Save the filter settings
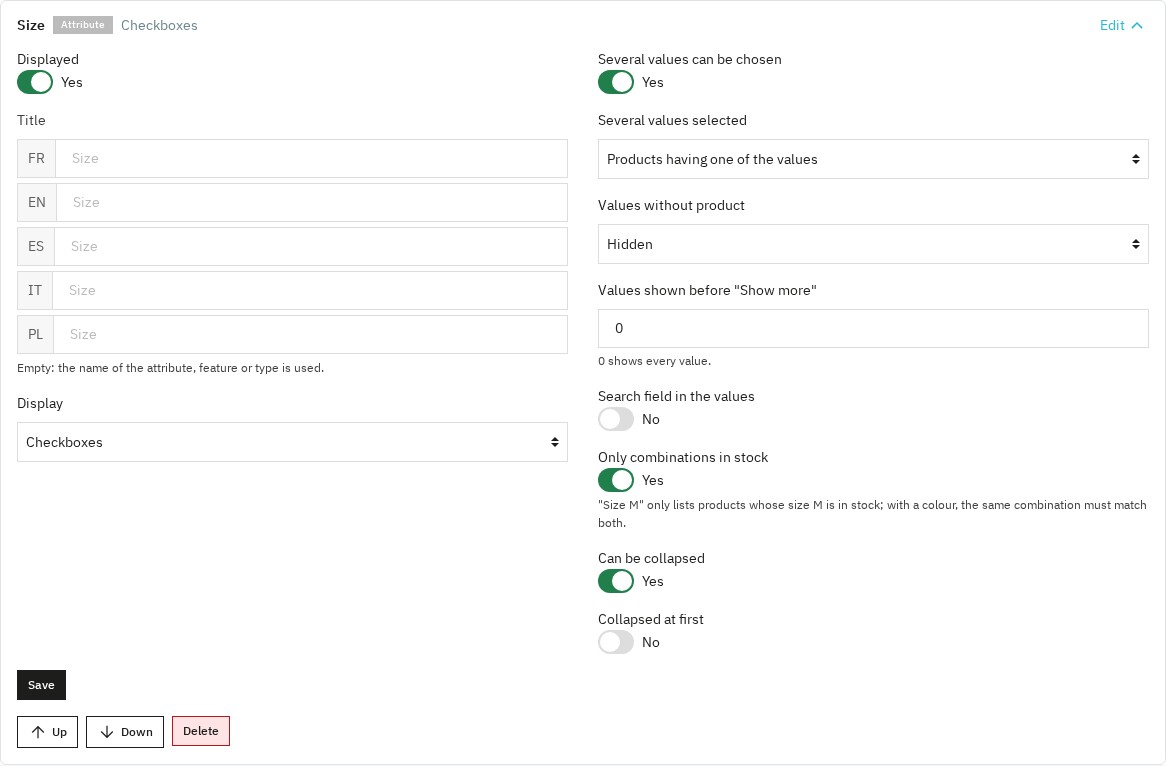This screenshot has width=1166, height=766. (41, 685)
